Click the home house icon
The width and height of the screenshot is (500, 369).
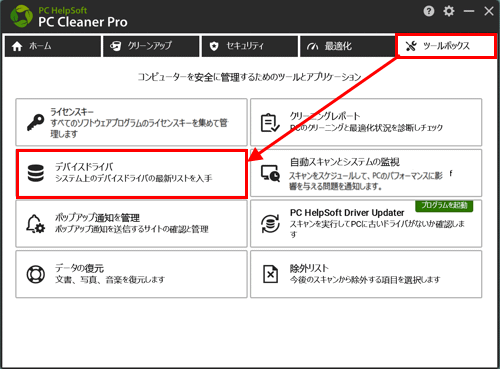(x=17, y=46)
